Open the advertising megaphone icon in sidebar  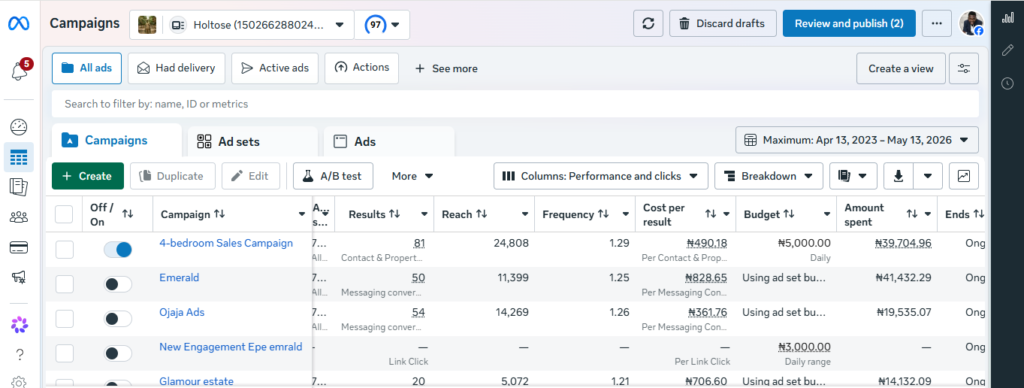(19, 277)
